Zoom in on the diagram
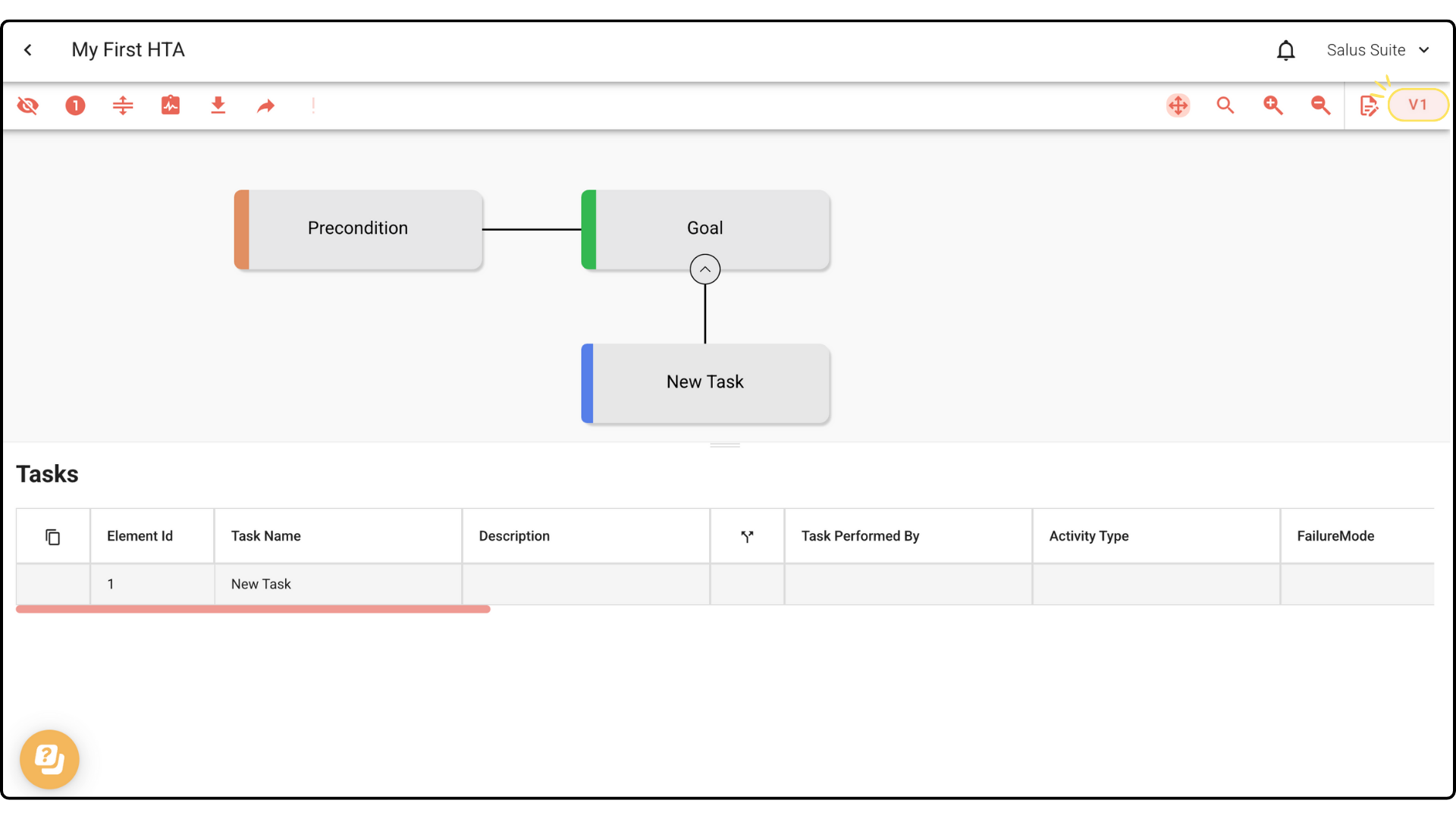The height and width of the screenshot is (819, 1456). point(1273,105)
